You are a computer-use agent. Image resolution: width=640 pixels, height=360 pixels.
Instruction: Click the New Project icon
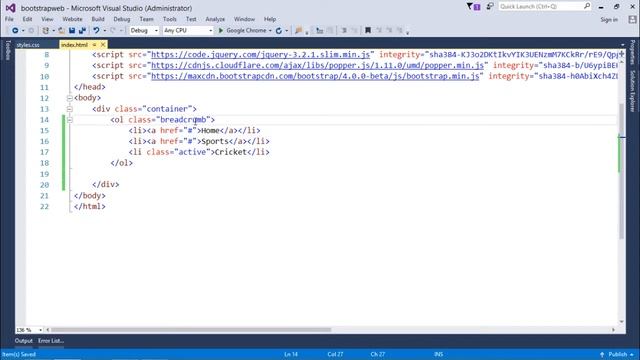[46, 31]
